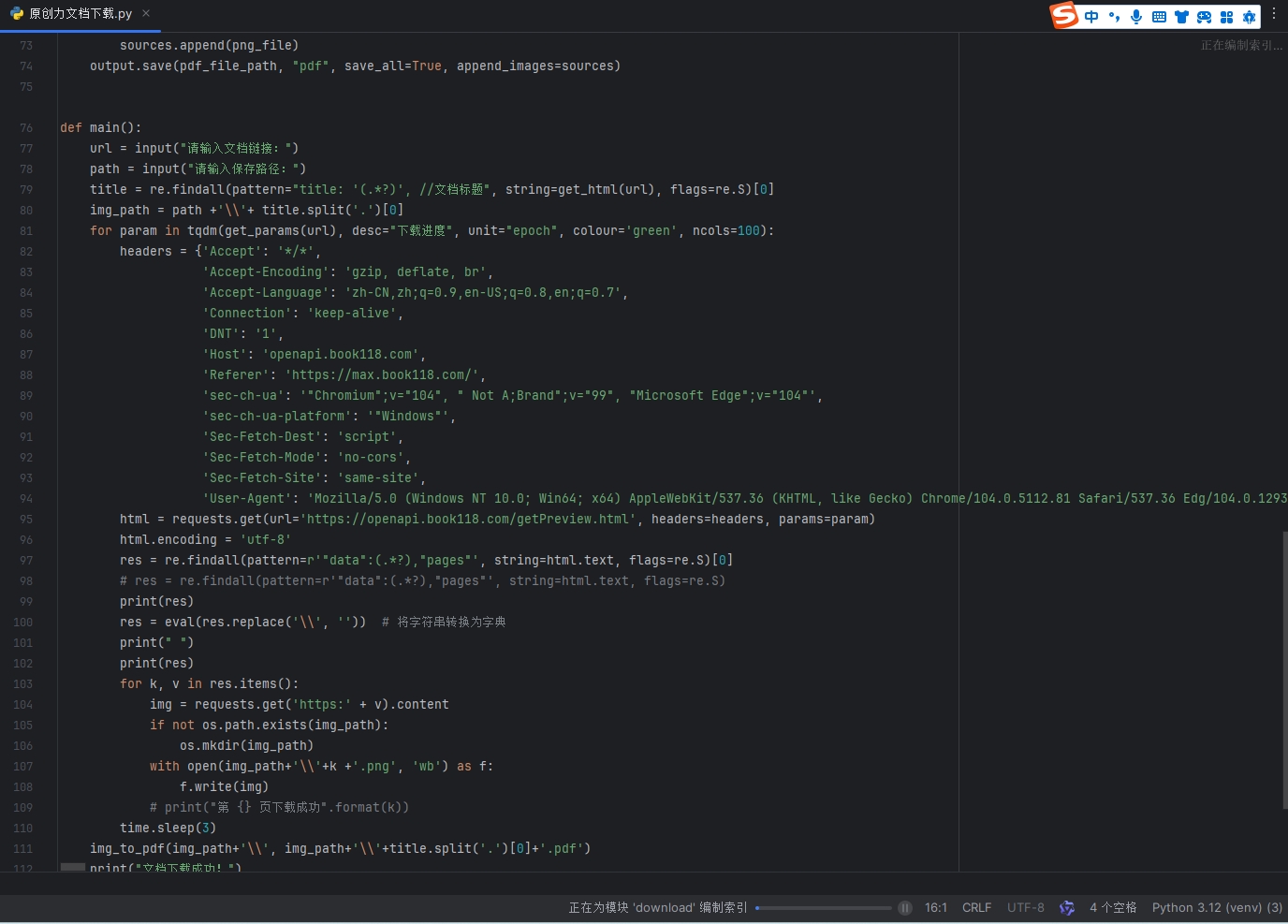Close the 原创力文档下载.py tab

(146, 14)
